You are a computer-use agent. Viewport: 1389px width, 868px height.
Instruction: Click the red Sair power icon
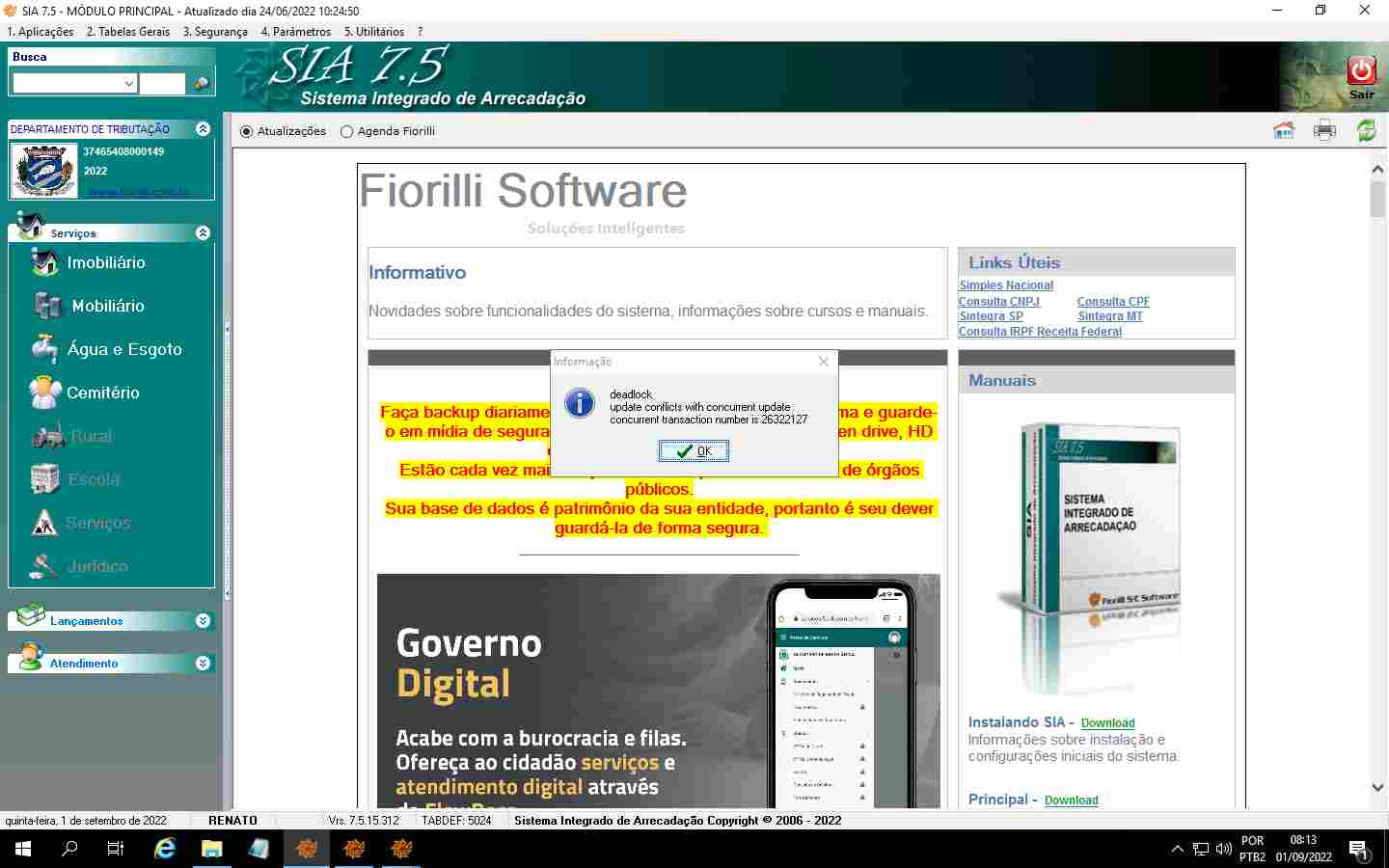(x=1361, y=70)
